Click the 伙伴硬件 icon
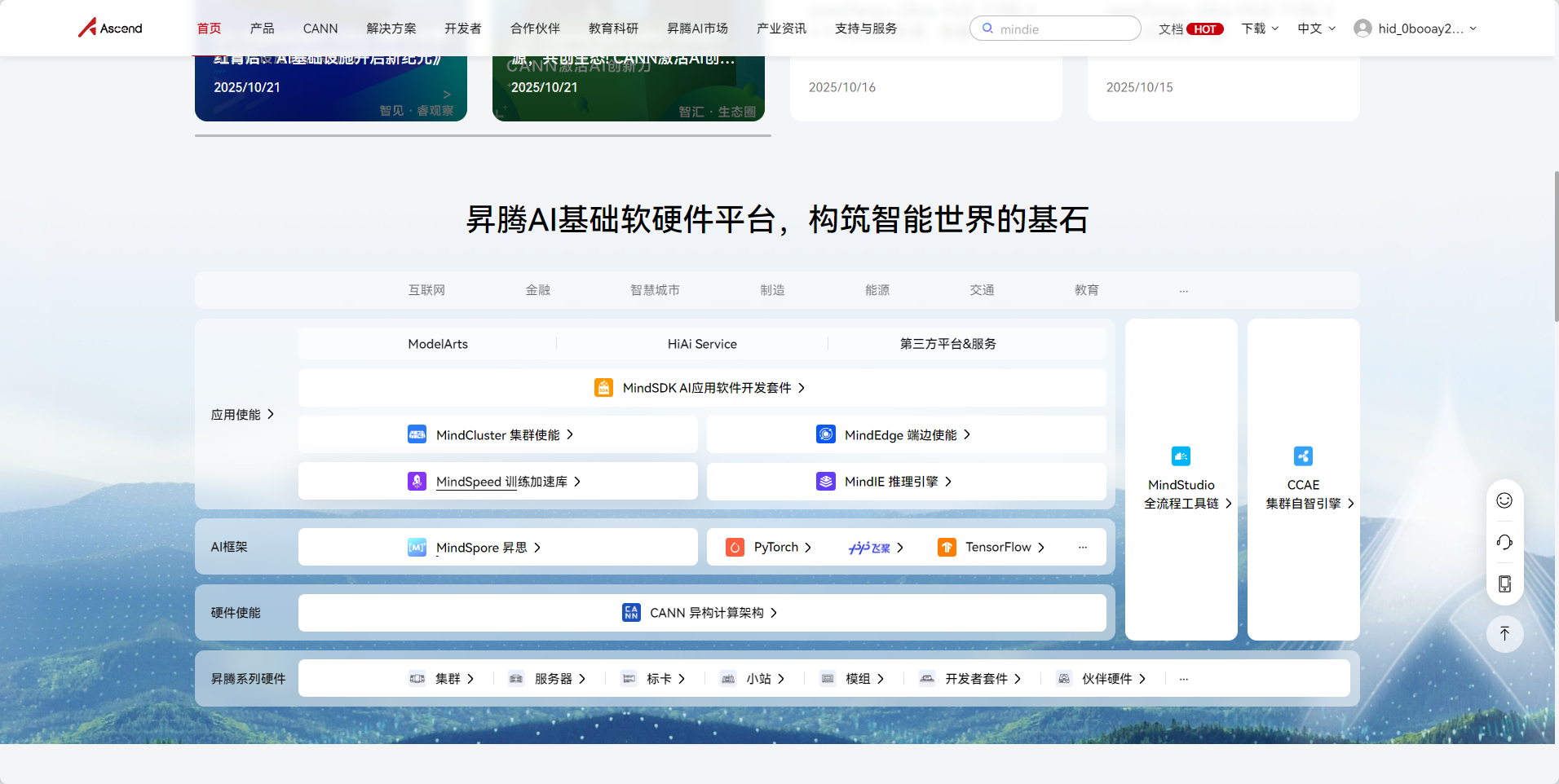The height and width of the screenshot is (784, 1559). point(1064,679)
